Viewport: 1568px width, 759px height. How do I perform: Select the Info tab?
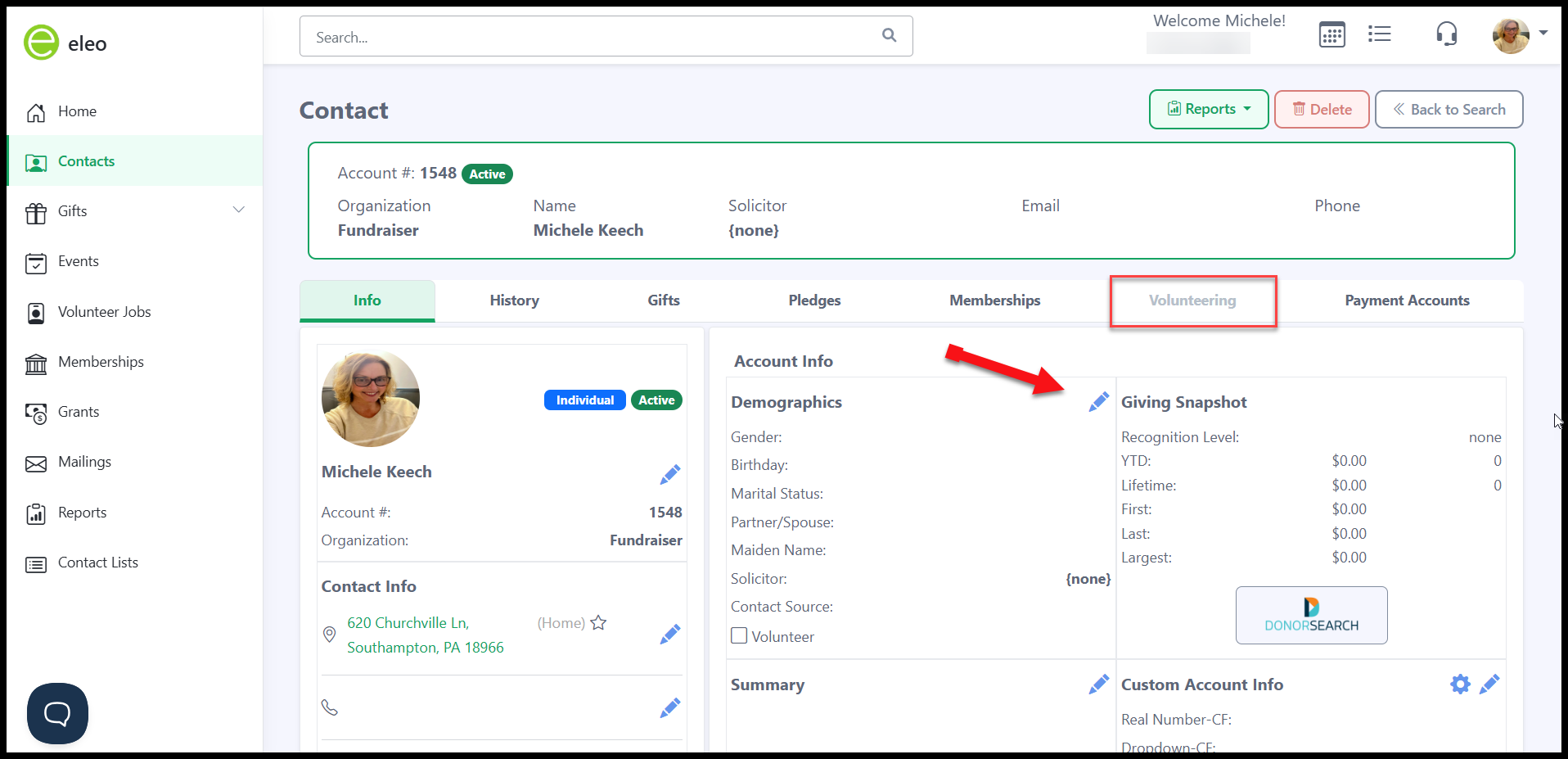(x=367, y=300)
